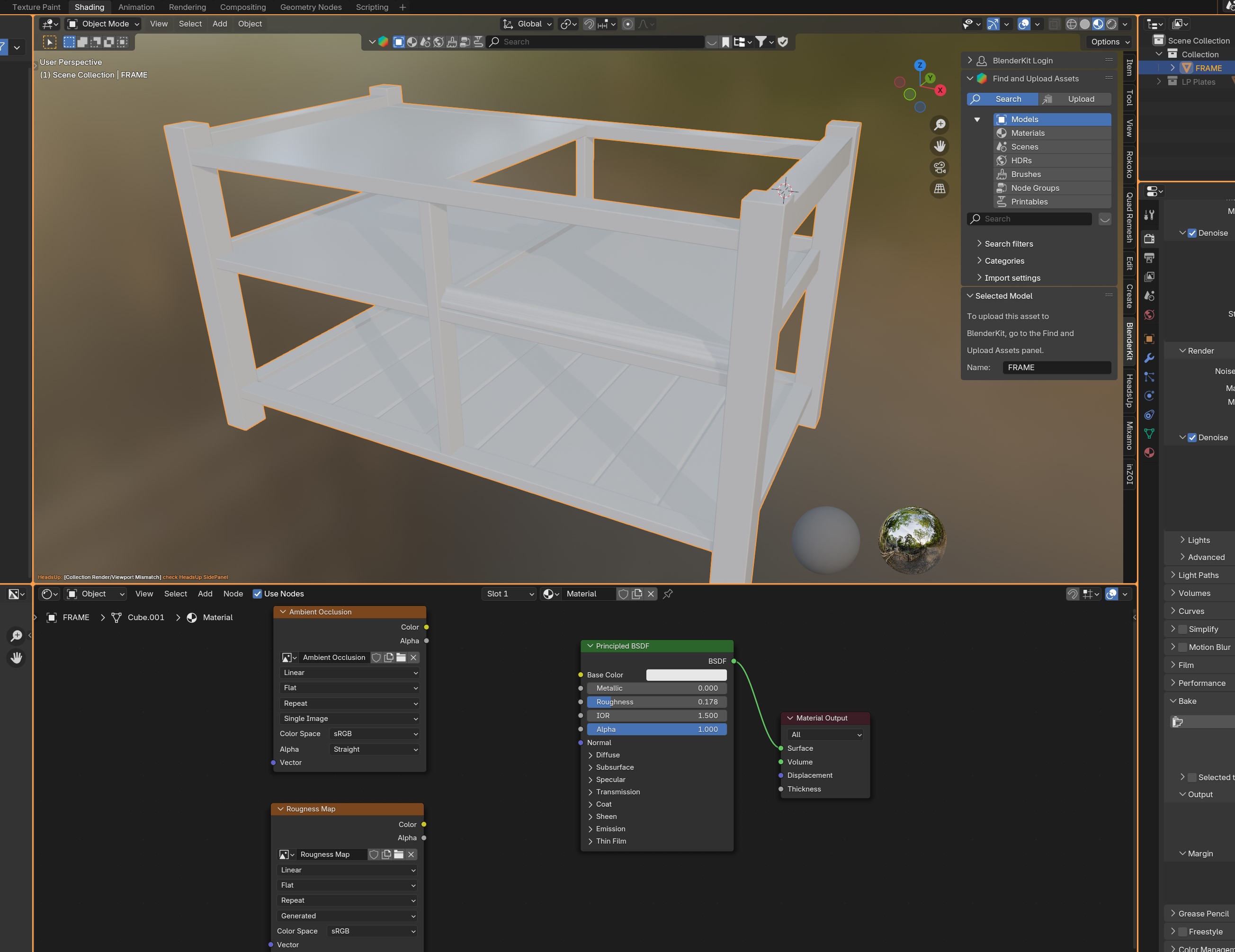The height and width of the screenshot is (952, 1235).
Task: Toggle snapping magnet in viewport header
Action: (x=589, y=24)
